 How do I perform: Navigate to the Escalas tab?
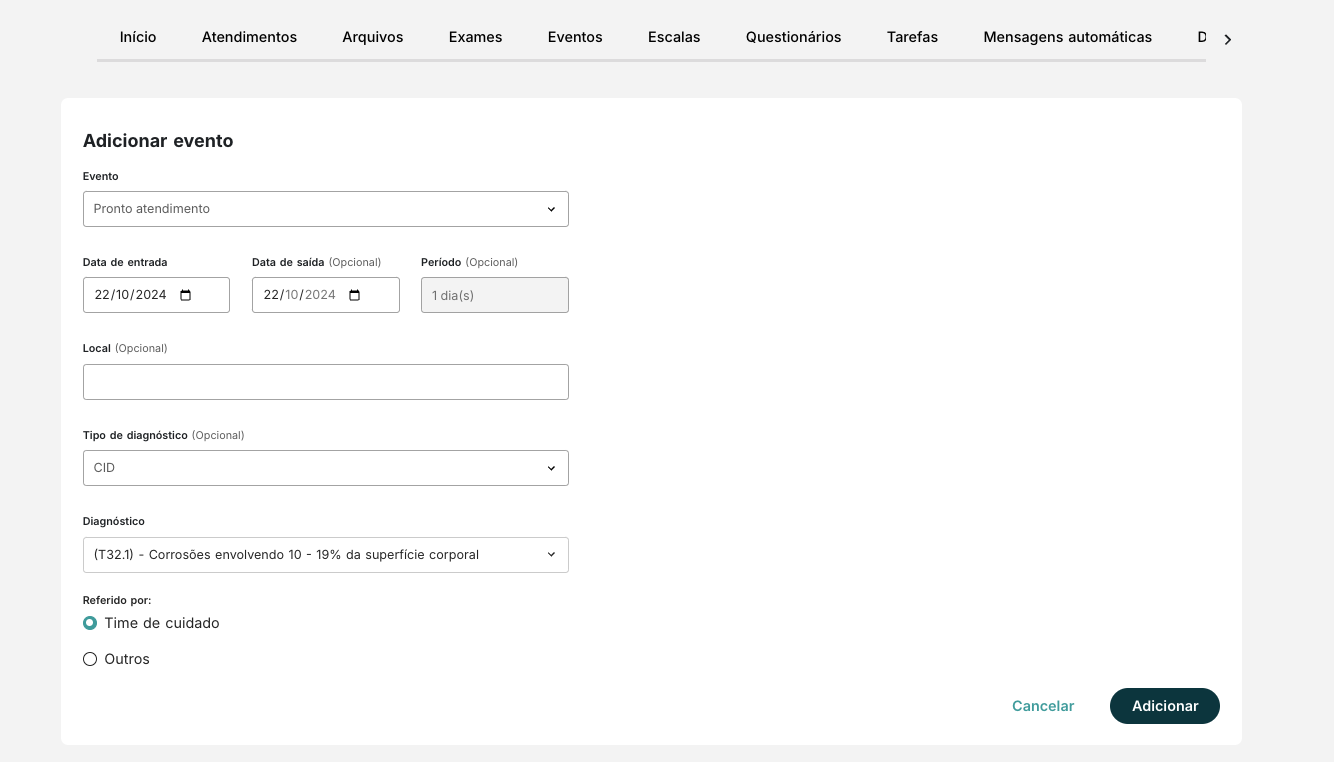click(674, 37)
